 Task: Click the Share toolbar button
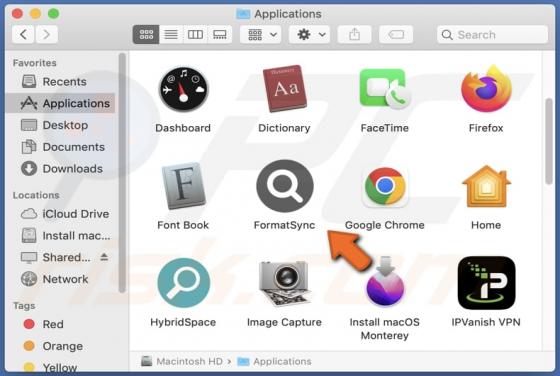[354, 35]
